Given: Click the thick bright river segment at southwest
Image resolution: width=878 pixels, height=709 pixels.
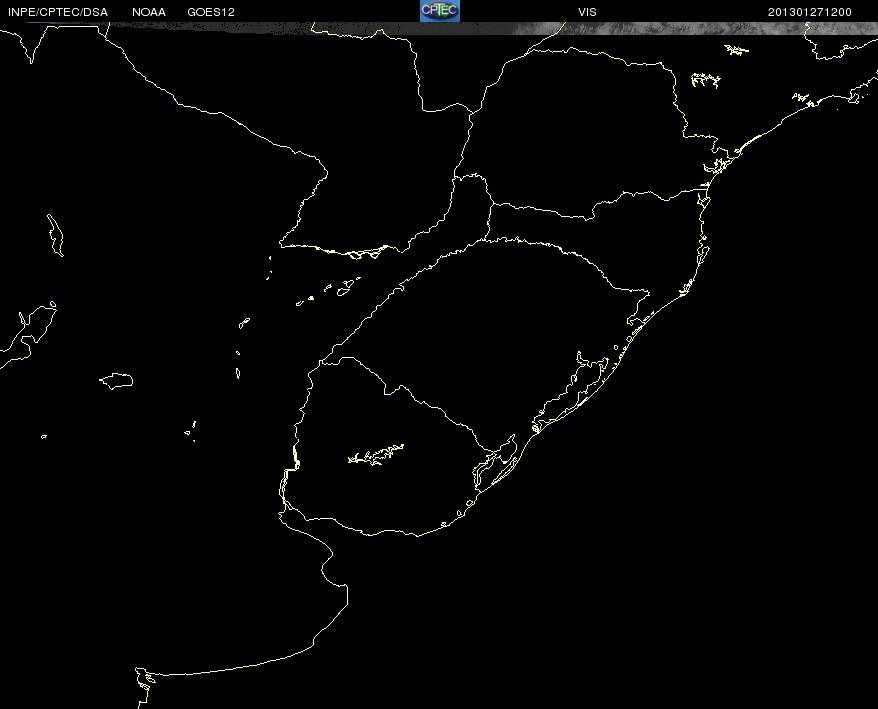Looking at the screenshot, I should [295, 459].
